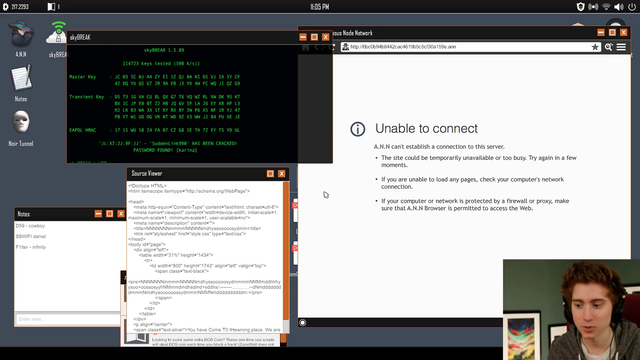
Task: Click the Enter note input field
Action: click(x=68, y=319)
